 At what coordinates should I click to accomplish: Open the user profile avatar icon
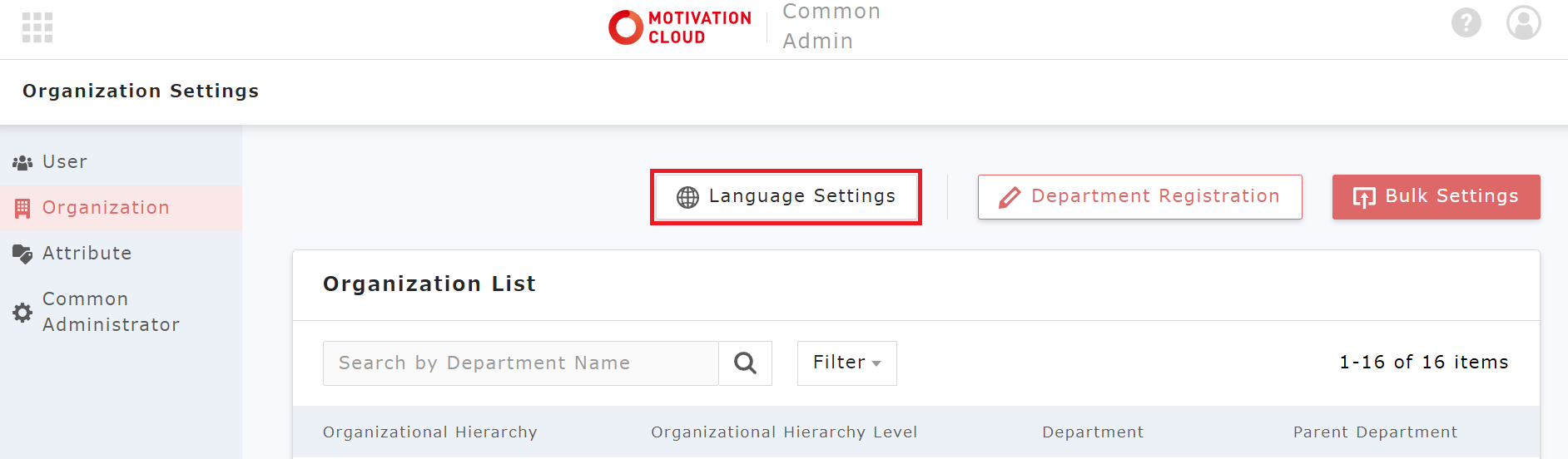(x=1523, y=22)
